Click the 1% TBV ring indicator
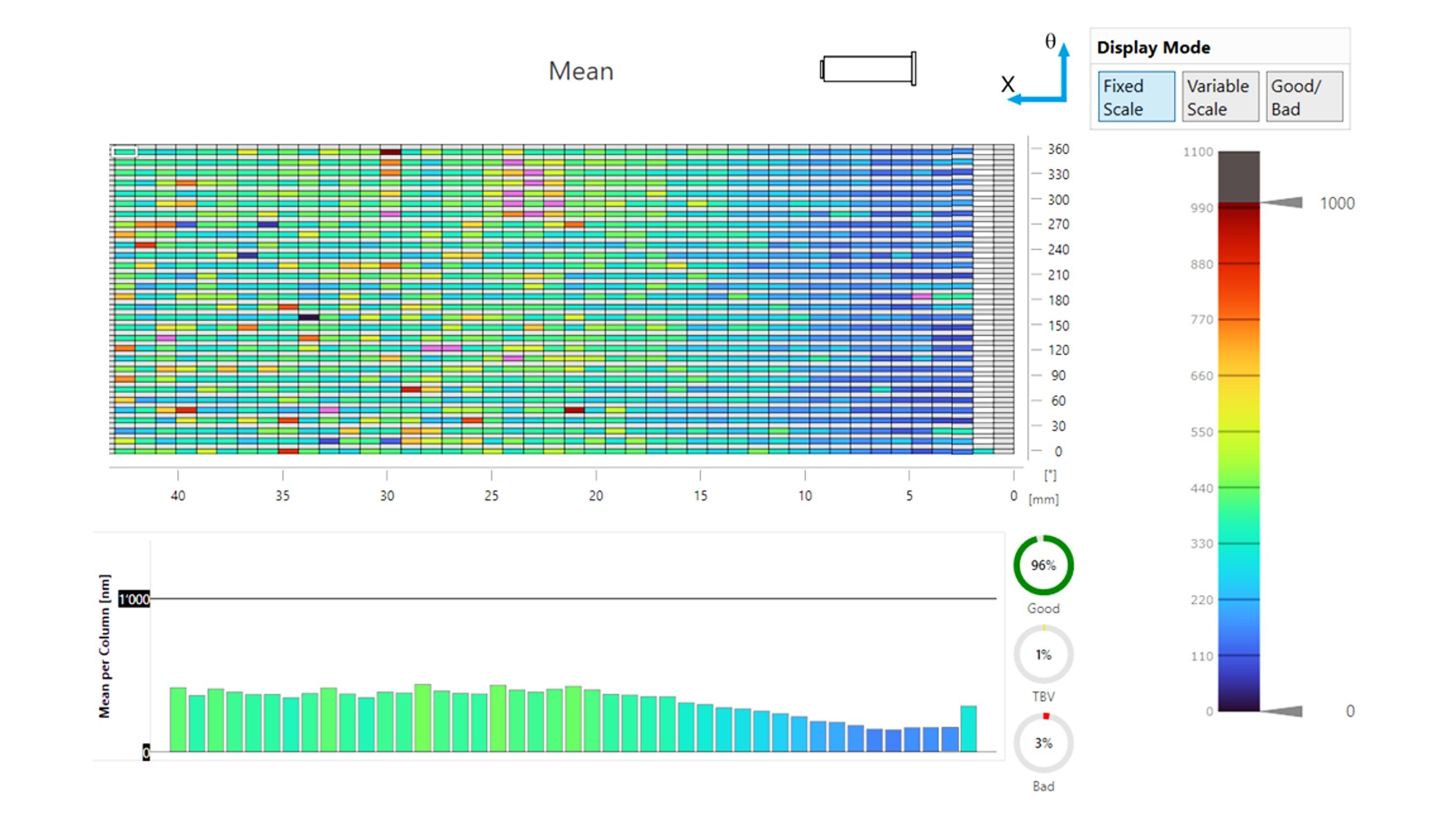 coord(1043,655)
